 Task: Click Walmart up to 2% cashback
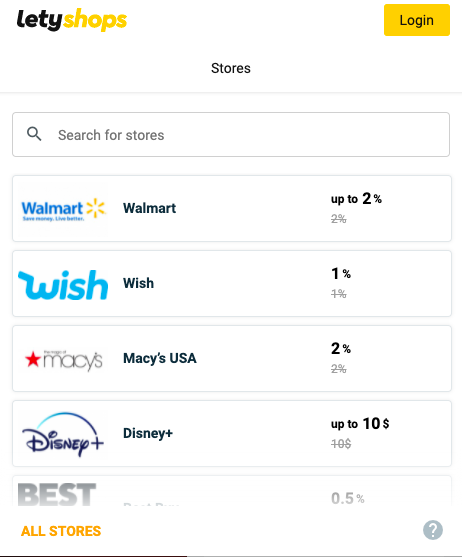point(356,199)
